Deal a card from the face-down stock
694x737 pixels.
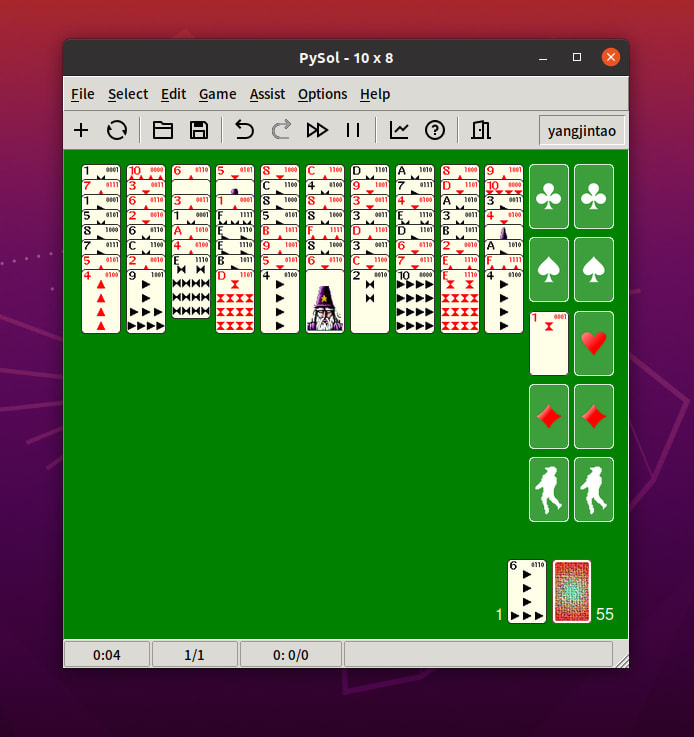(x=572, y=591)
